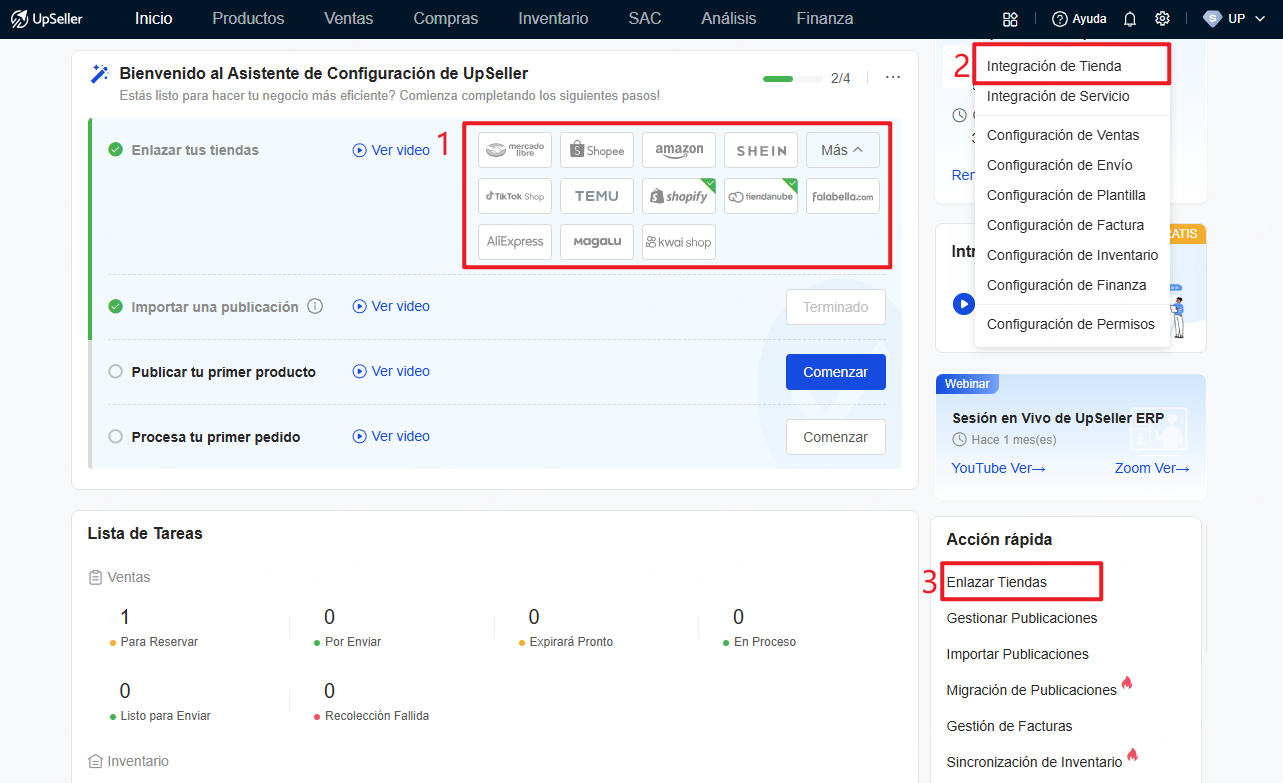Click blue Comenzar button for first product
Viewport: 1283px width, 783px height.
tap(836, 372)
